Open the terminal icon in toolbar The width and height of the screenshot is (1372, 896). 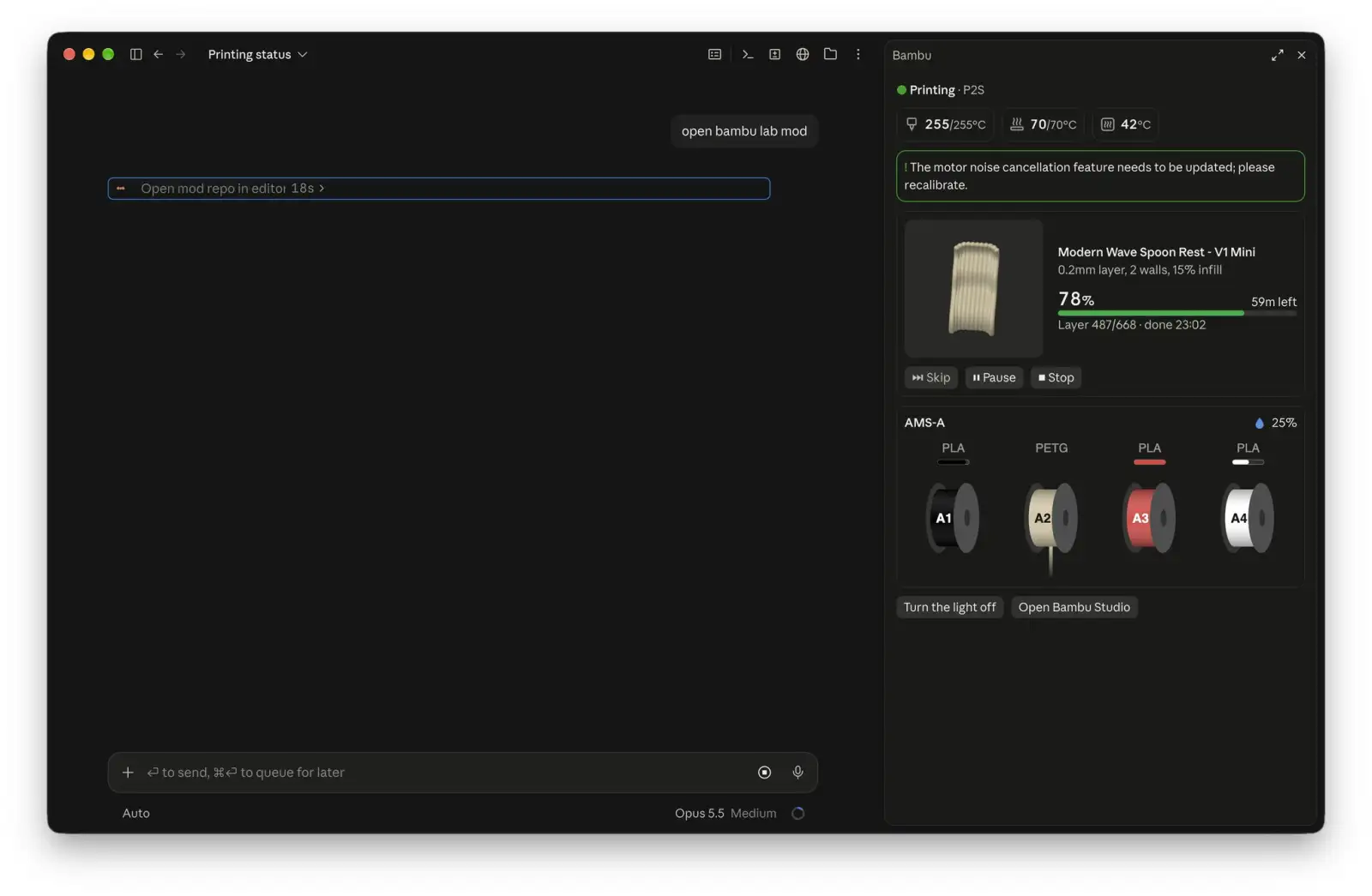pos(748,54)
